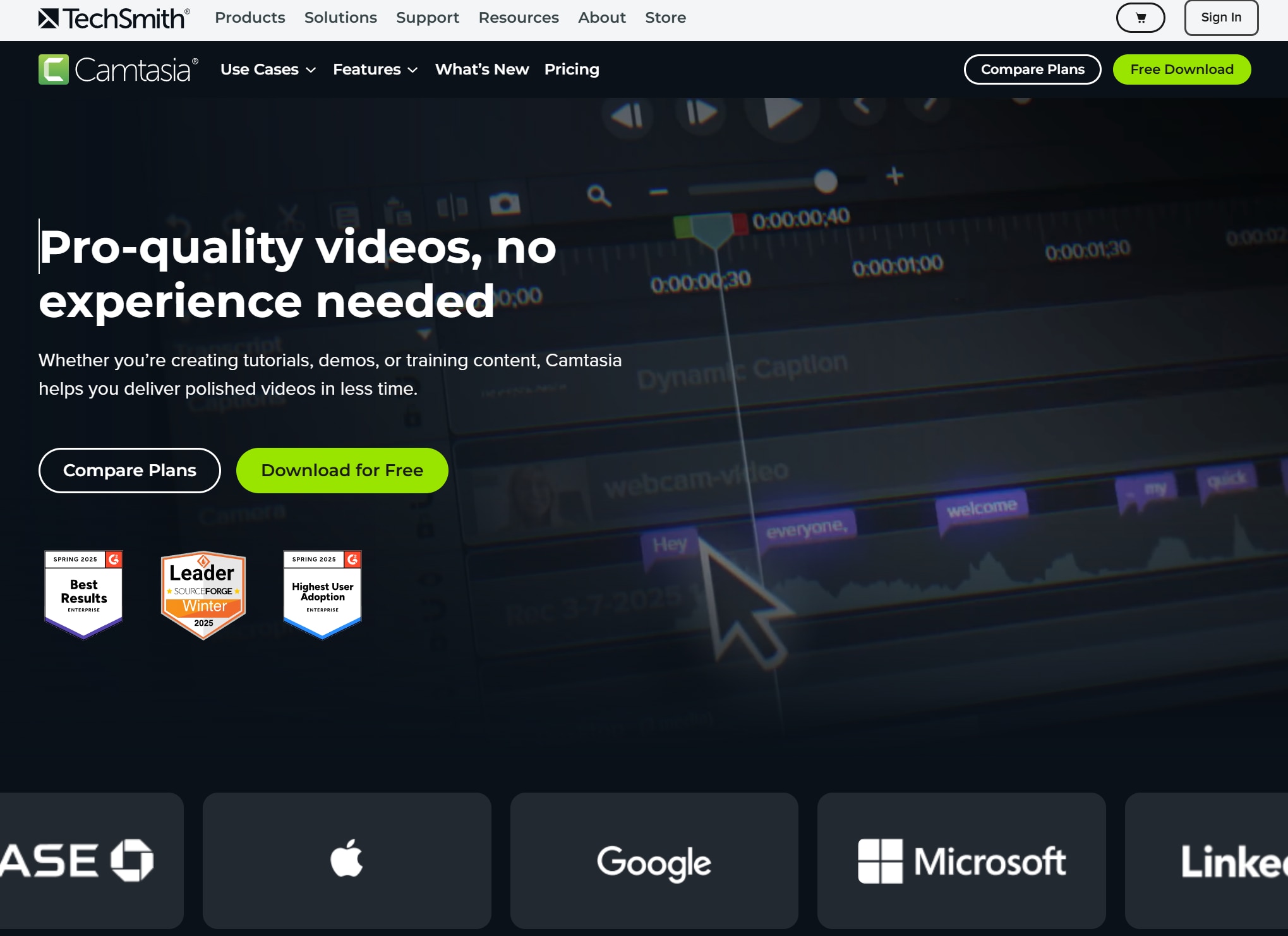The height and width of the screenshot is (936, 1288).
Task: Select the Microsoft logo card
Action: (961, 860)
